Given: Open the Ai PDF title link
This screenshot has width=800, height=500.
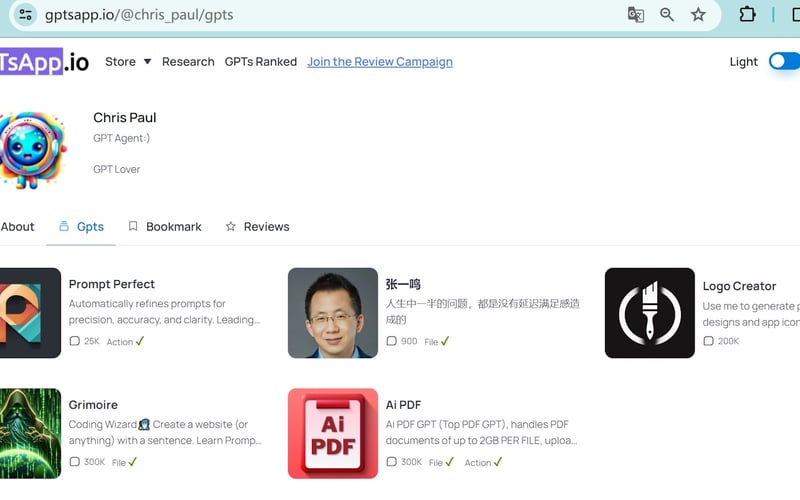Looking at the screenshot, I should click(403, 405).
